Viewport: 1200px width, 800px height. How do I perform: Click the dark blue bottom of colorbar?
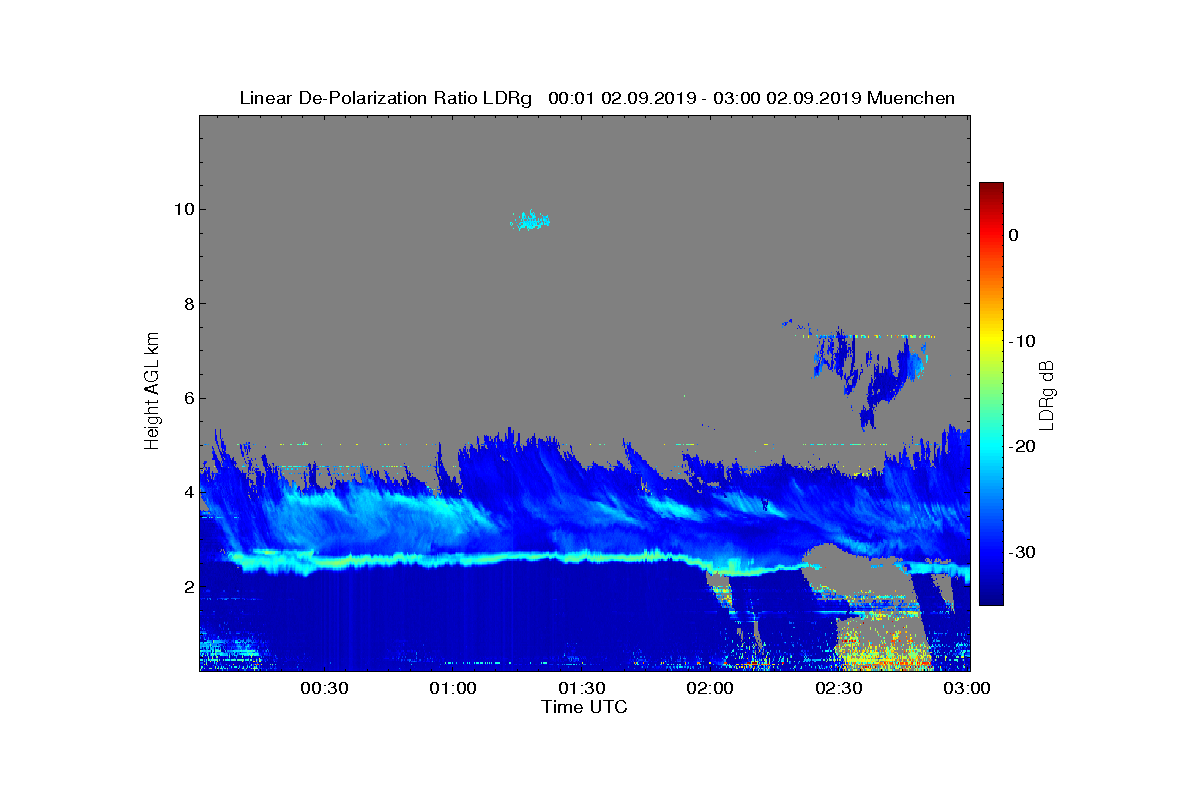pos(991,595)
